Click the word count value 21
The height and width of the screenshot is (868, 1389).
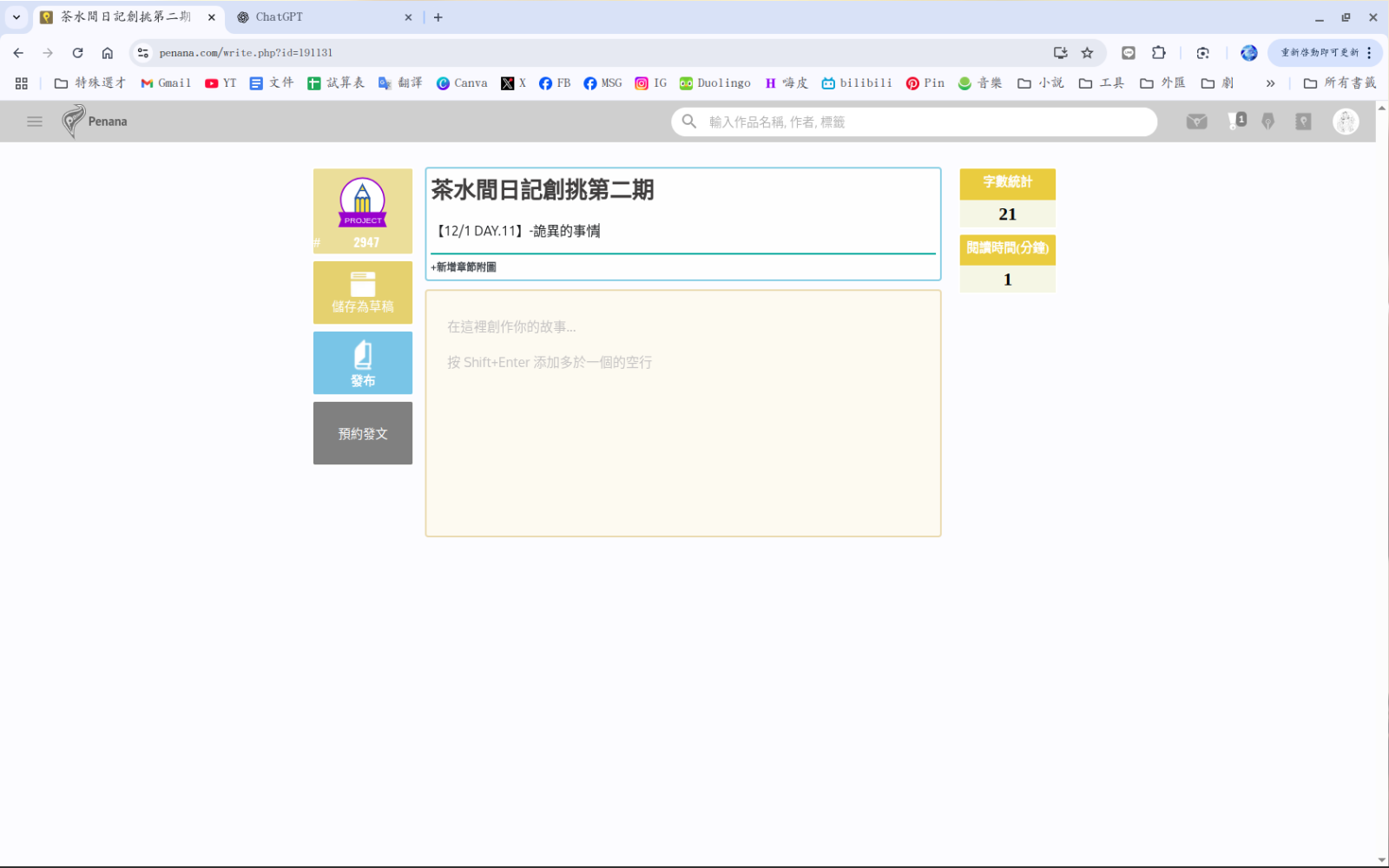tap(1007, 214)
